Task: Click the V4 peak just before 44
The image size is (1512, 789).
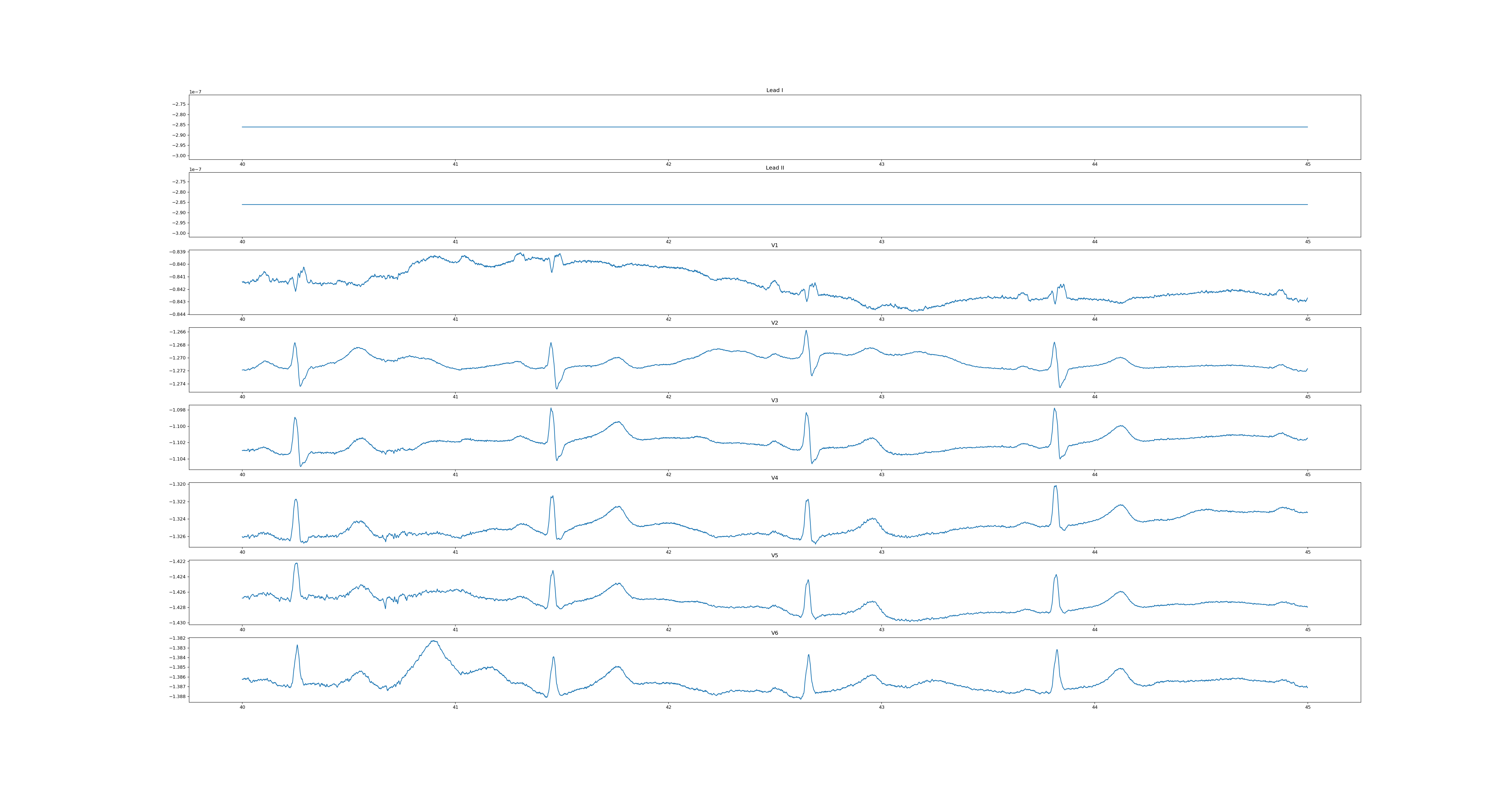Action: pyautogui.click(x=1055, y=487)
